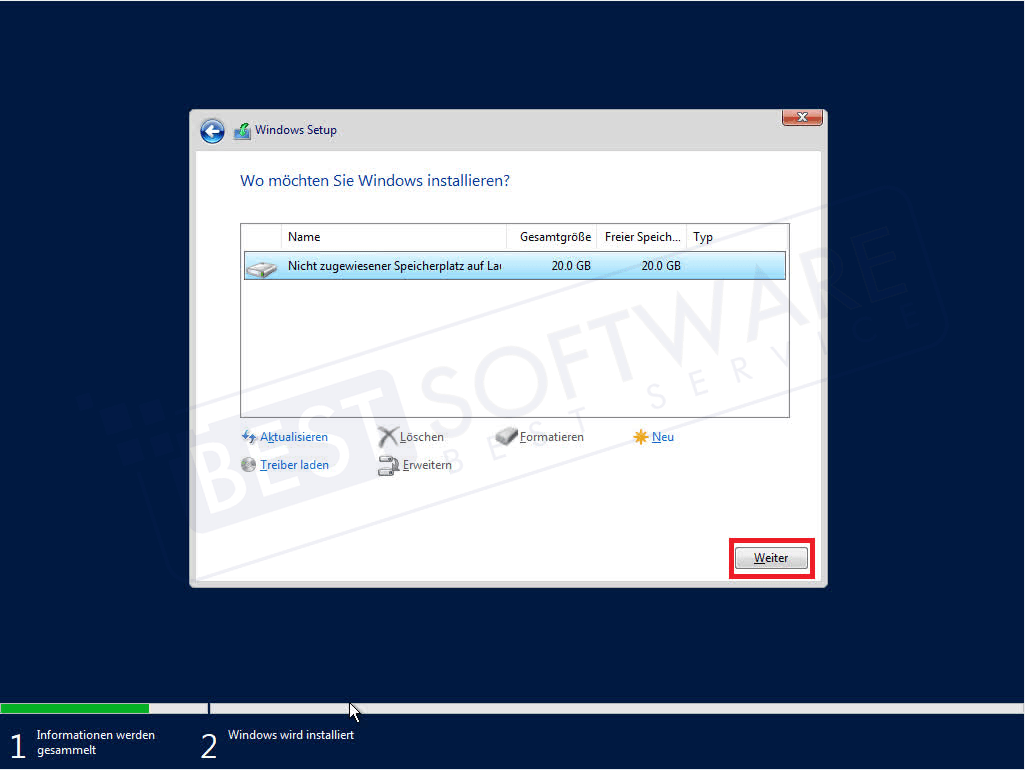The width and height of the screenshot is (1025, 770).
Task: Click the Name column header
Action: [305, 237]
